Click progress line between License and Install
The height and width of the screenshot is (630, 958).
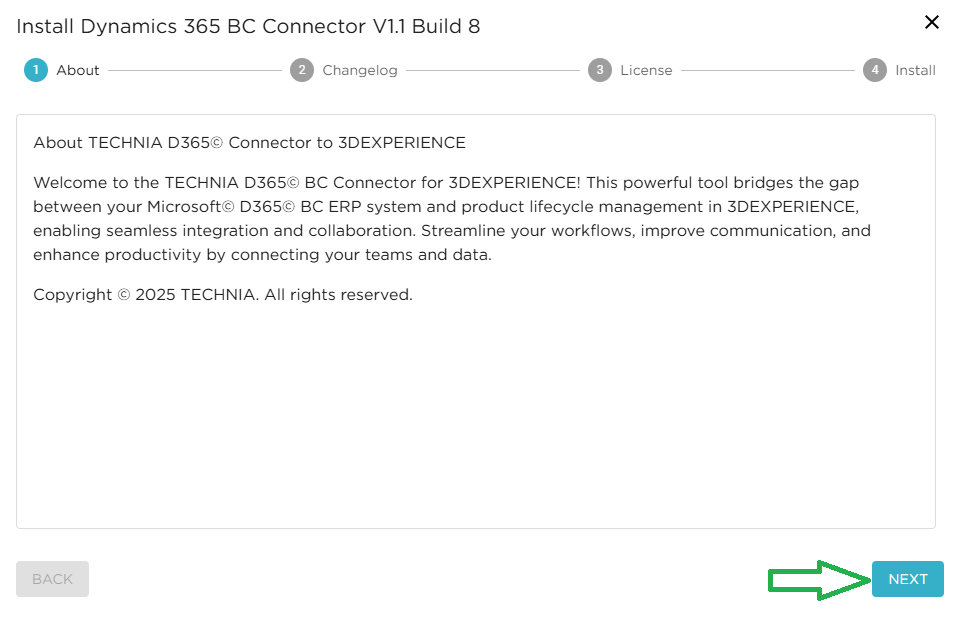[x=768, y=71]
